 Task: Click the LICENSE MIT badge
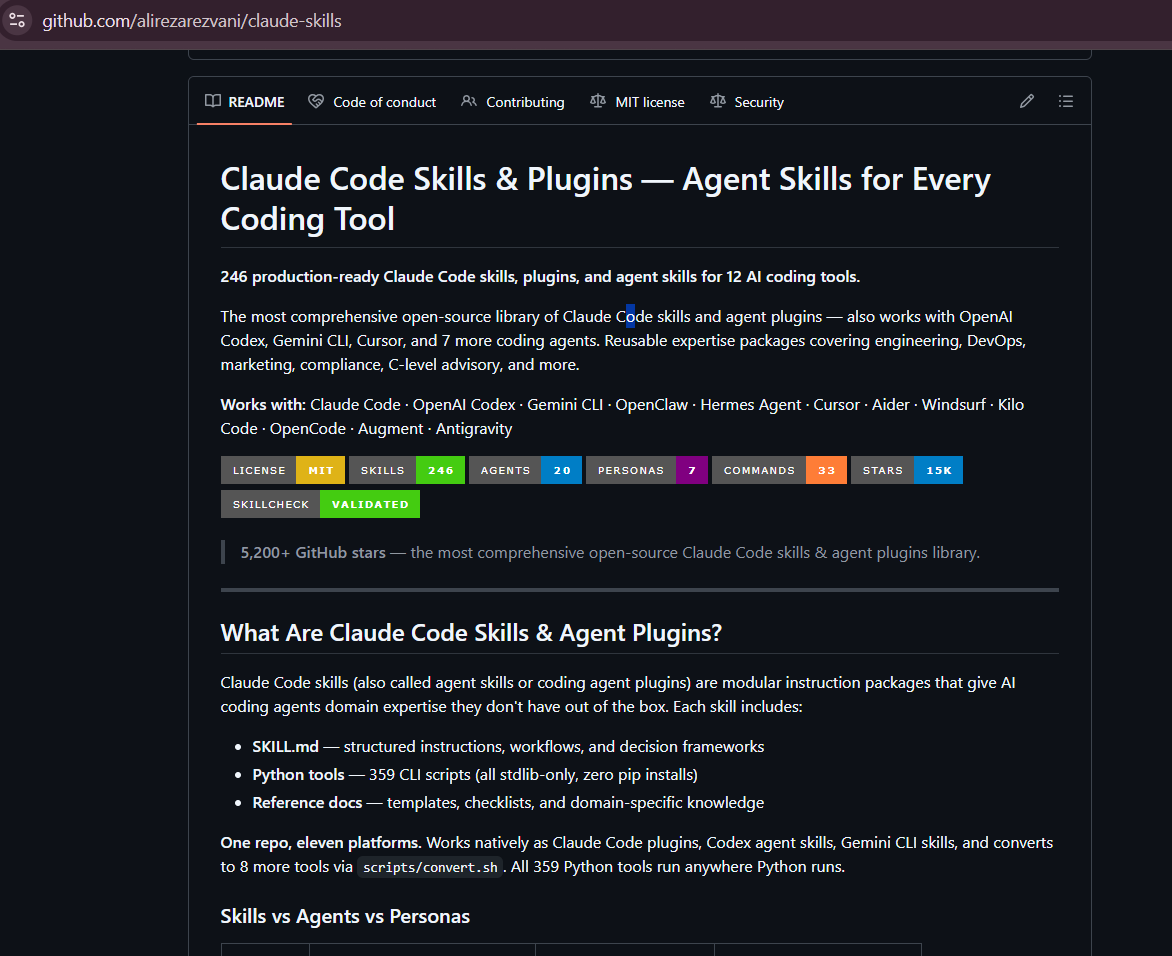point(283,470)
